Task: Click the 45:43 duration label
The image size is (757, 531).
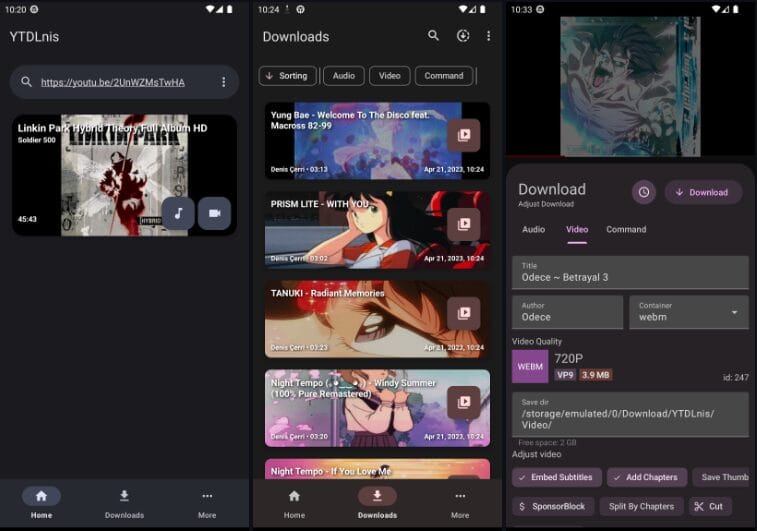Action: [x=27, y=219]
